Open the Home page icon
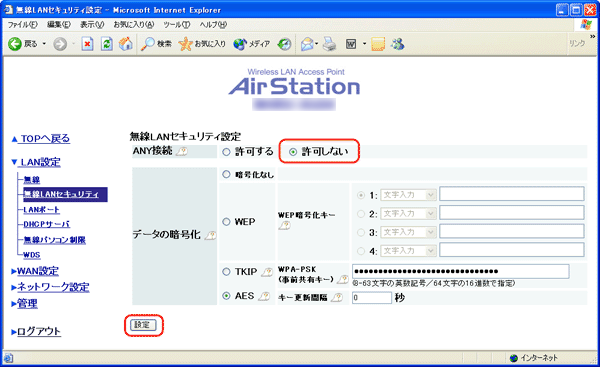 (125, 44)
